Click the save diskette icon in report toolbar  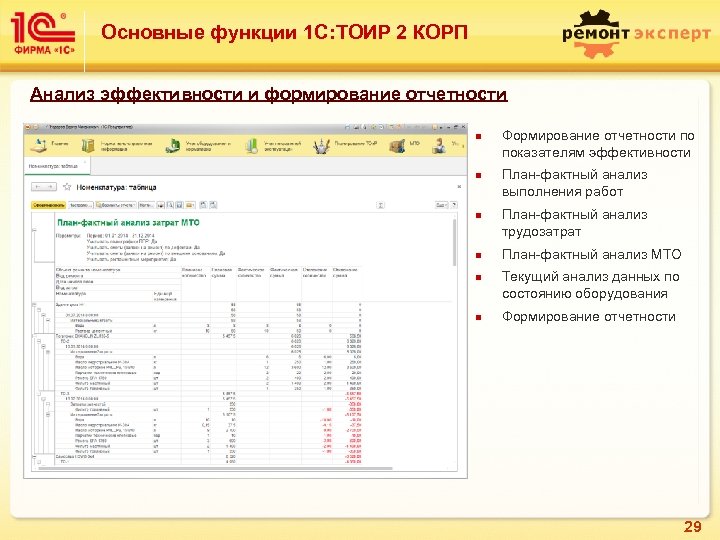tap(180, 205)
